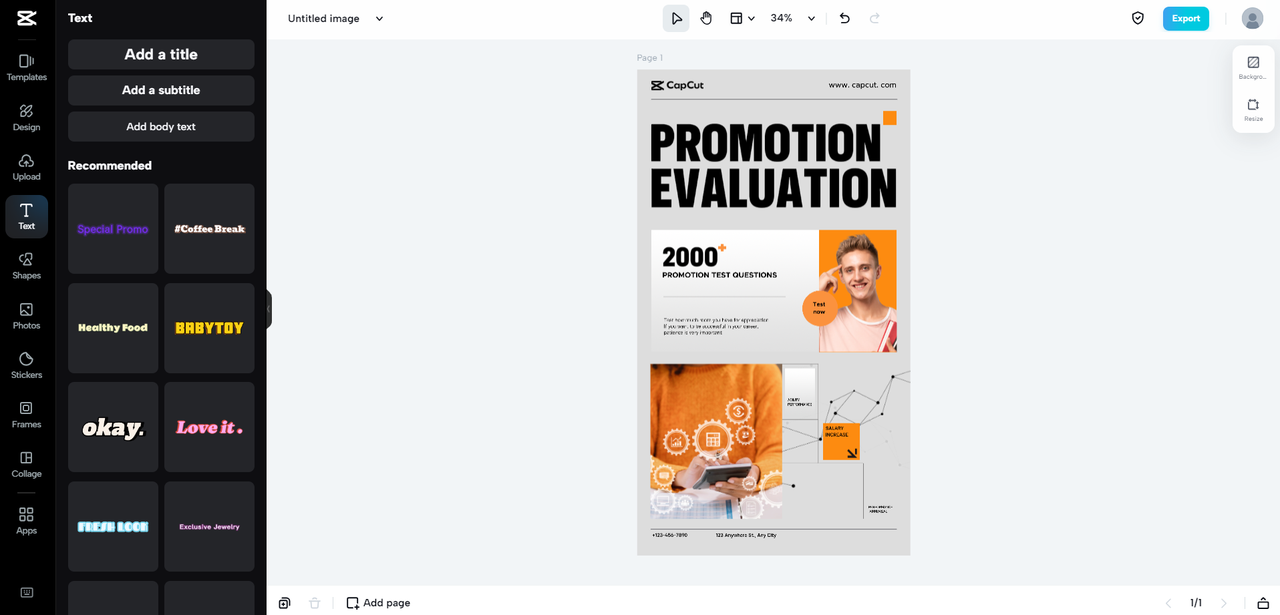
Task: Choose the Healthy Food text style
Action: pyautogui.click(x=113, y=328)
